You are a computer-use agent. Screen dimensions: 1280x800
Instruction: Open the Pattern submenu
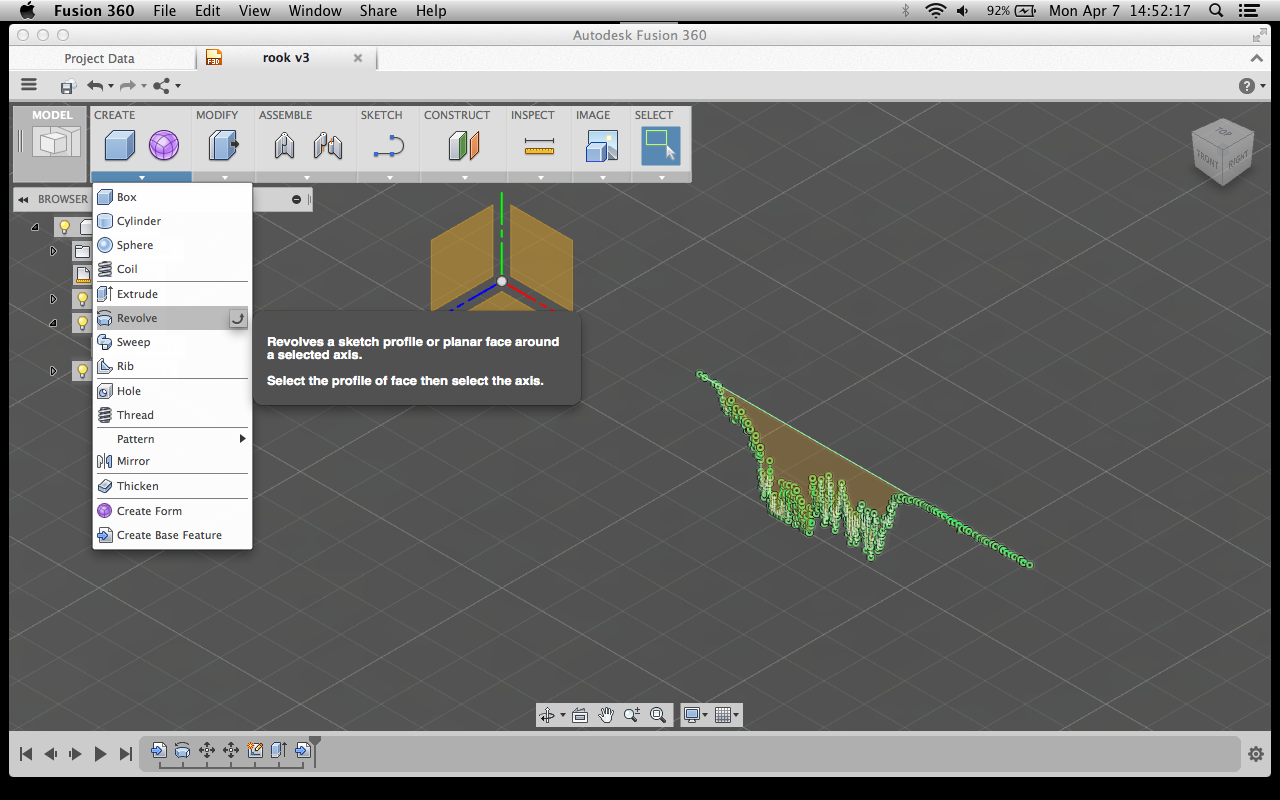pyautogui.click(x=172, y=439)
